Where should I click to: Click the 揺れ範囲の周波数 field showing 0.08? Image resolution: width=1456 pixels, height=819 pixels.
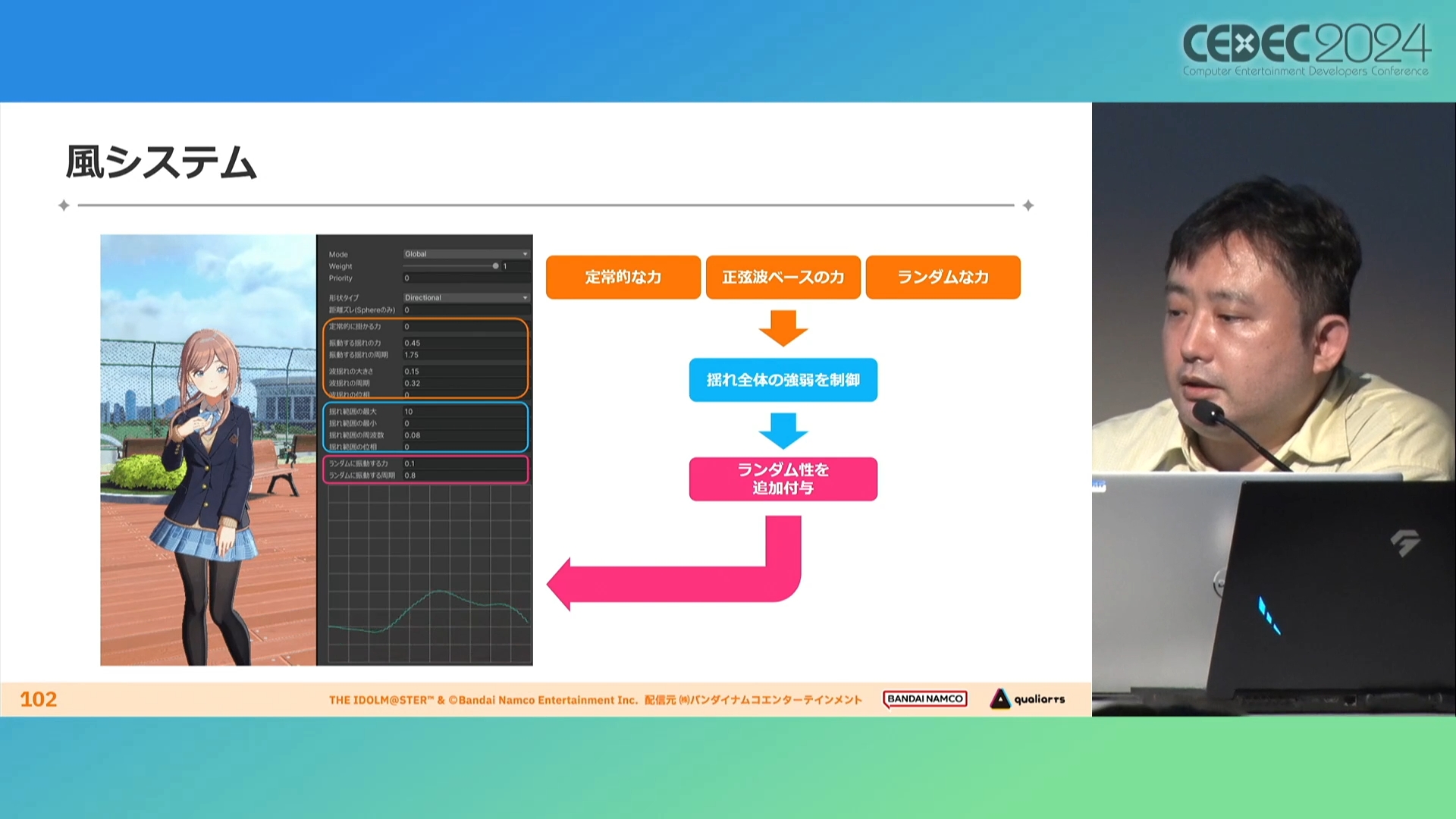(x=465, y=435)
